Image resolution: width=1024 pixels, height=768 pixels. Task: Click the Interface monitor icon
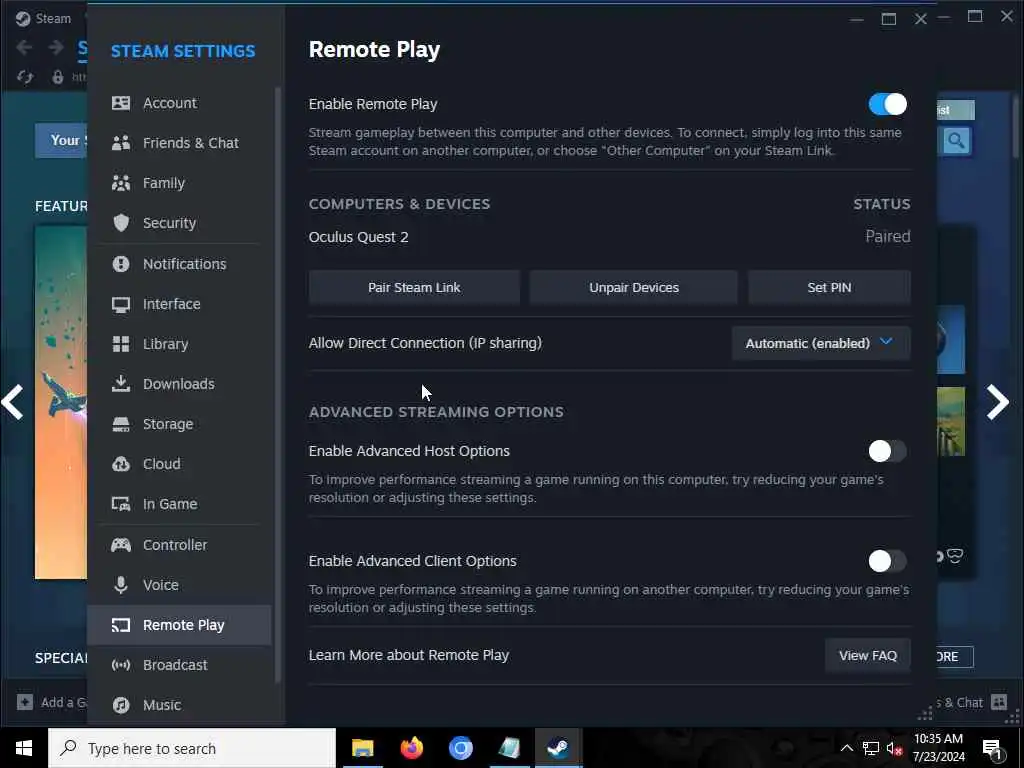click(121, 304)
